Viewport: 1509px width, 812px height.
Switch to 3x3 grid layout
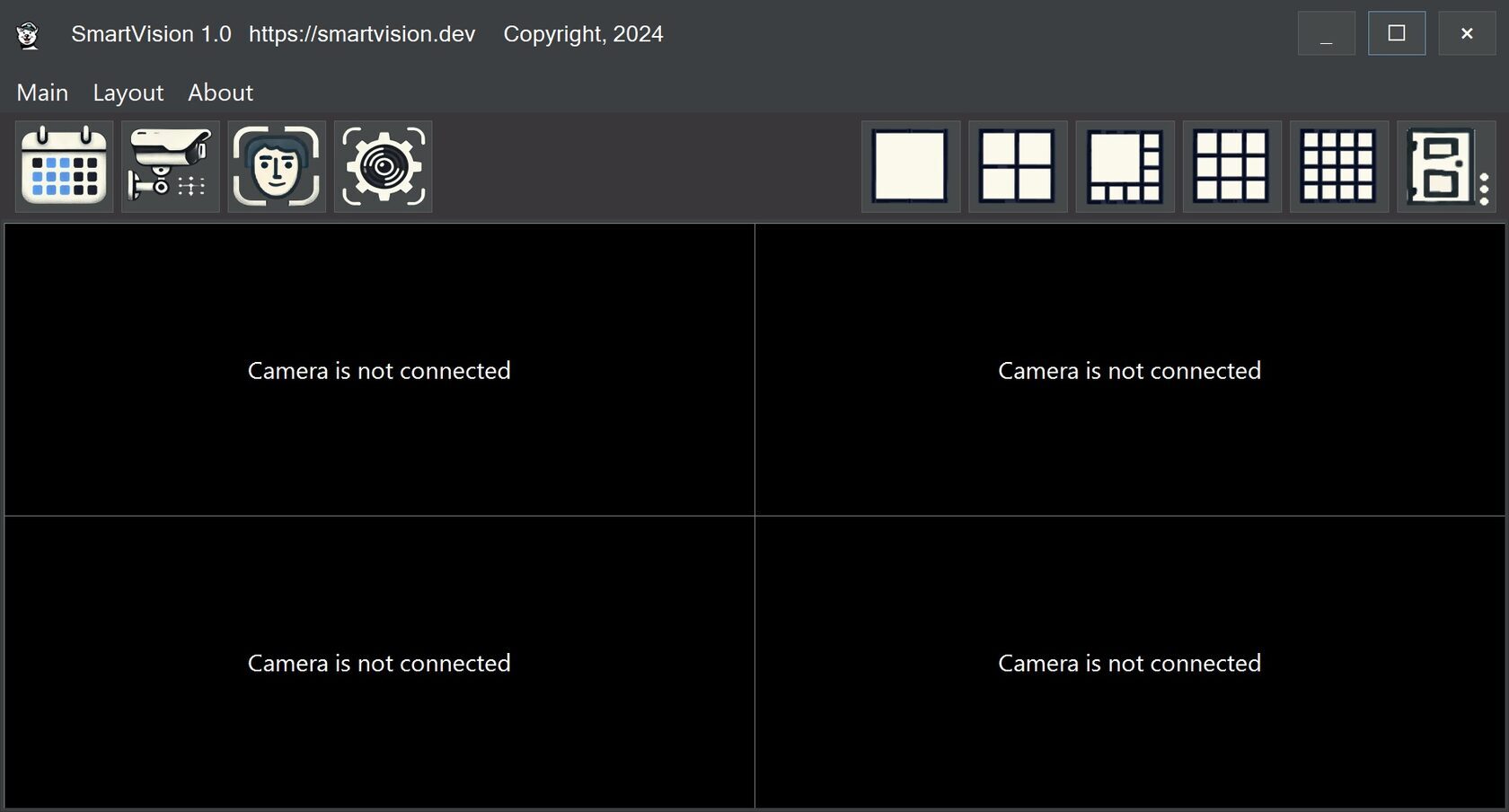1231,166
